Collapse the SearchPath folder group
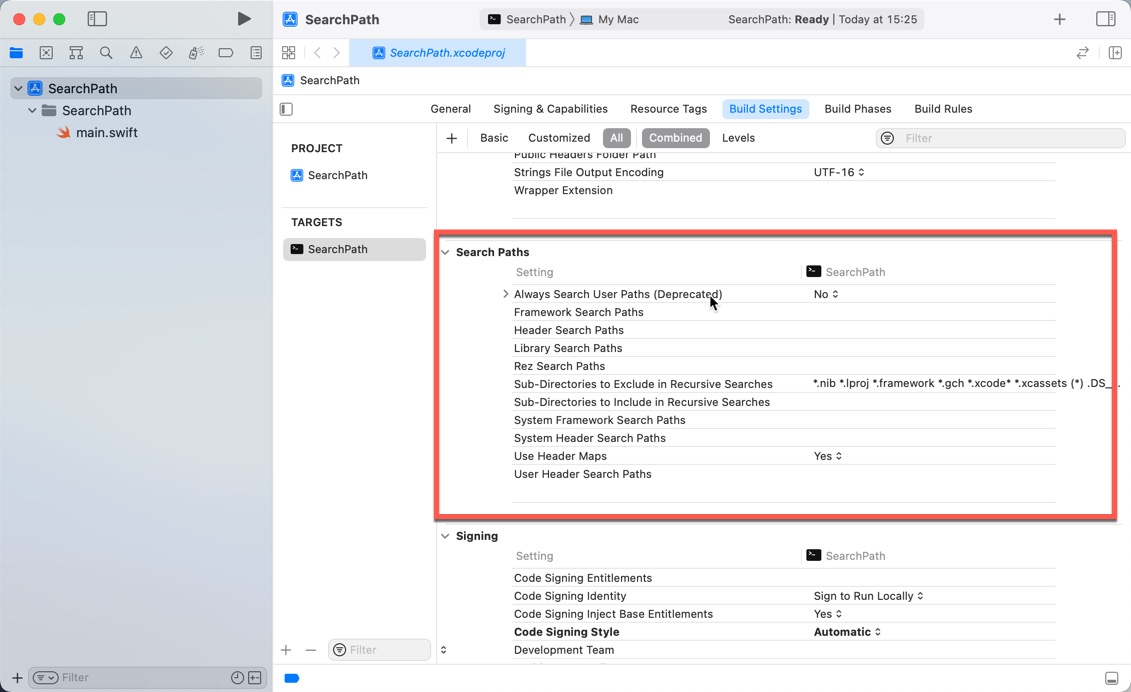This screenshot has width=1131, height=692. coord(32,110)
